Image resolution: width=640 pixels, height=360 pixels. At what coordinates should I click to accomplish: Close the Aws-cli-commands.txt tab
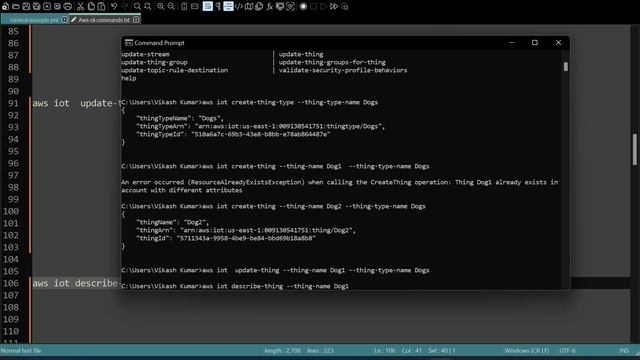136,20
